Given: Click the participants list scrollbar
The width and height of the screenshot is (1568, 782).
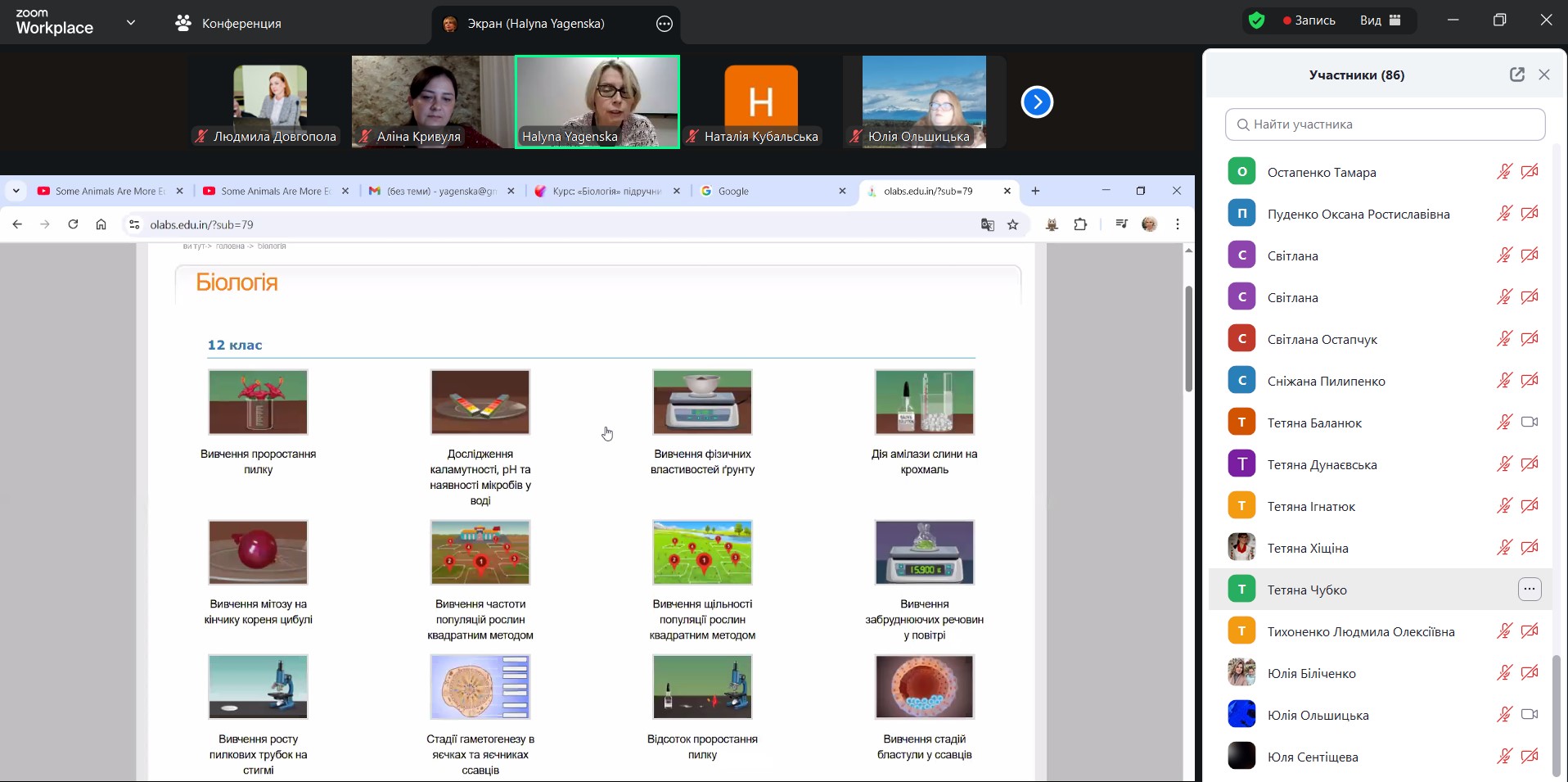Looking at the screenshot, I should pos(1556,714).
